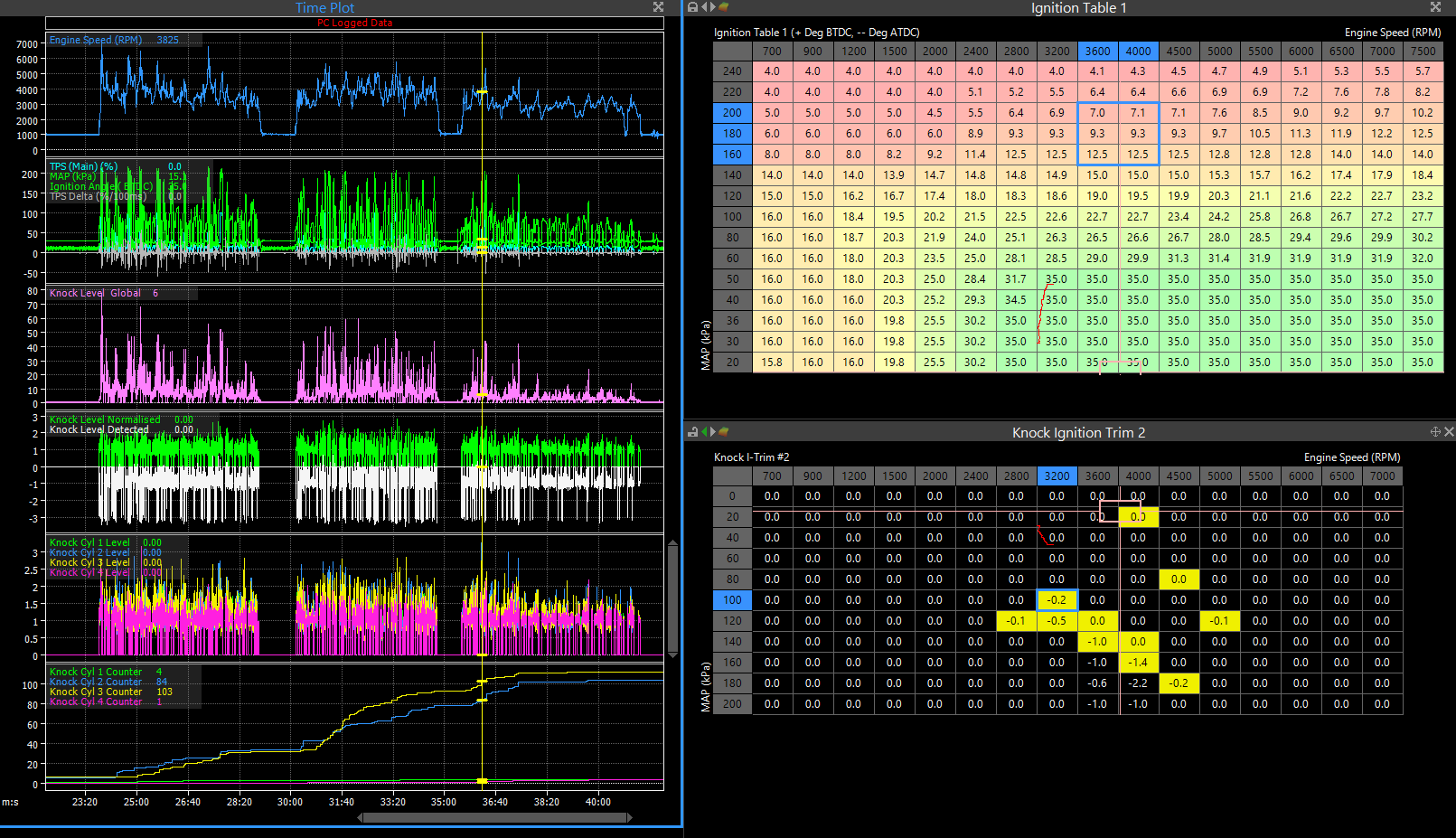Select the 3600 RPM column header in Ignition Table 1

click(1097, 52)
